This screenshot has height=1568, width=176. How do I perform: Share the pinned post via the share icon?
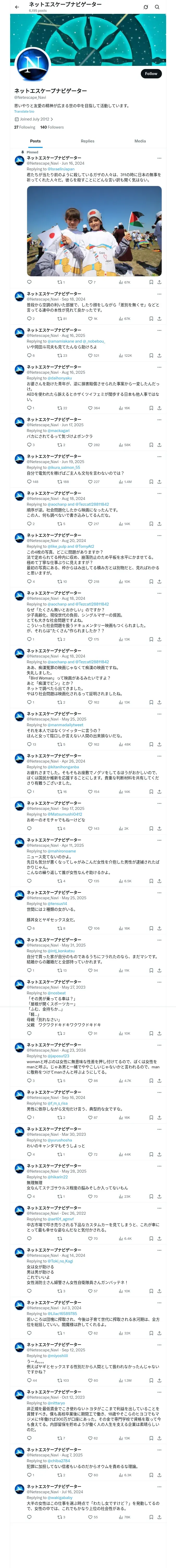(x=159, y=282)
